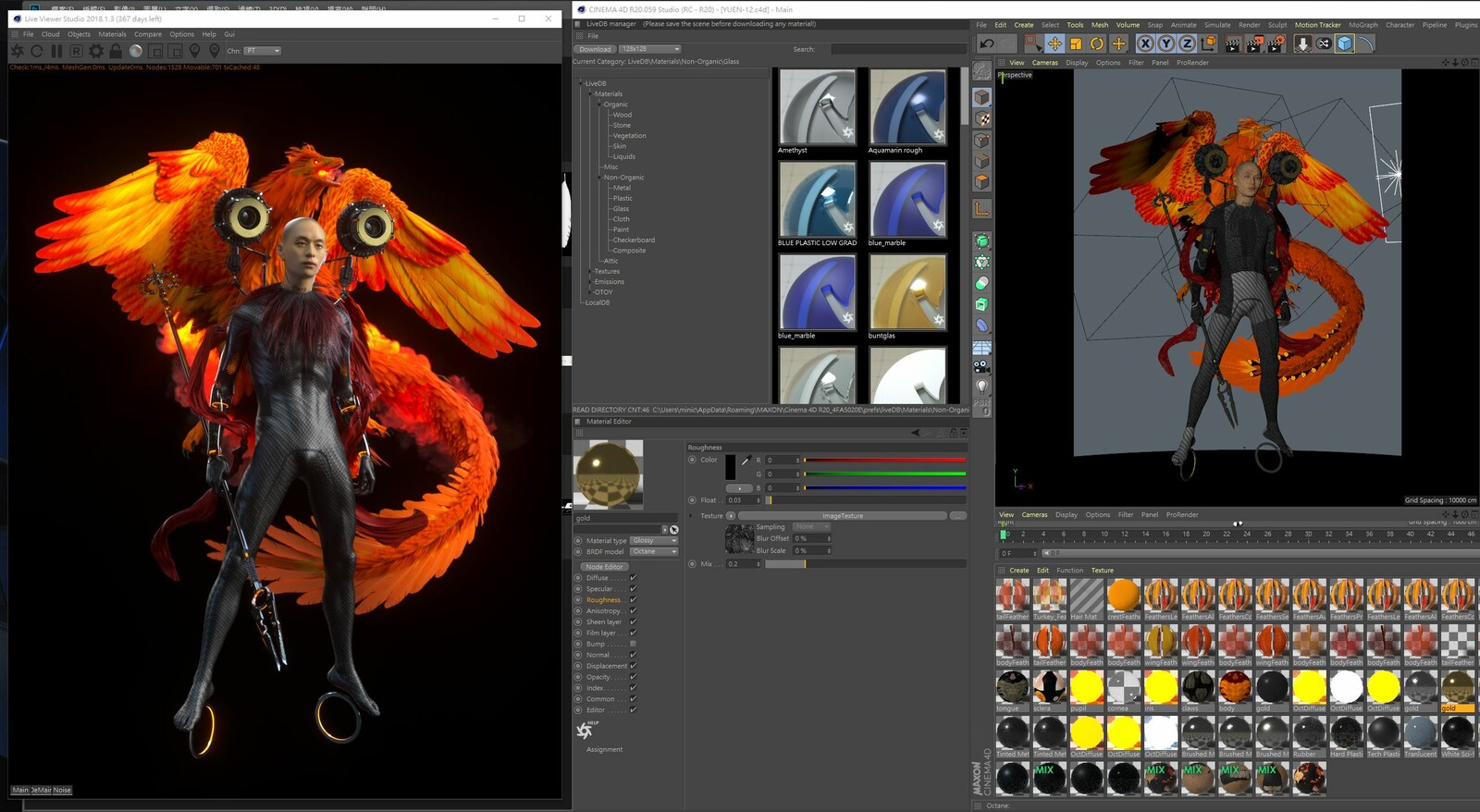The width and height of the screenshot is (1480, 812).
Task: Click the Search field in LiveDB manager
Action: (897, 49)
